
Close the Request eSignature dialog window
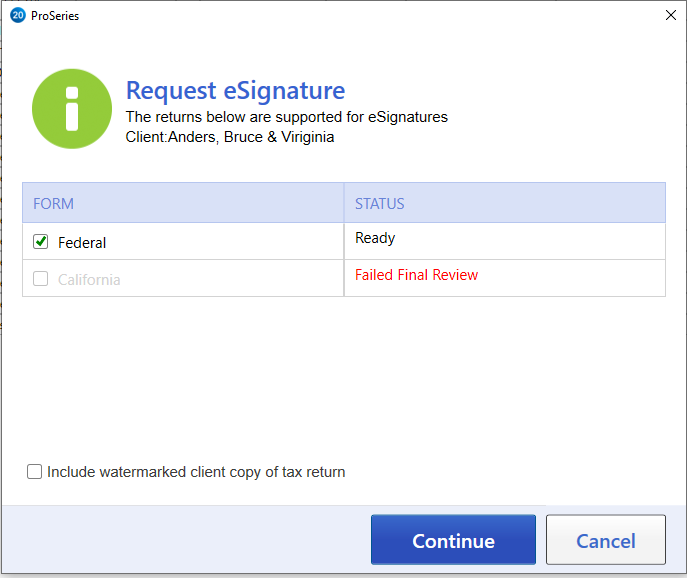tap(669, 15)
